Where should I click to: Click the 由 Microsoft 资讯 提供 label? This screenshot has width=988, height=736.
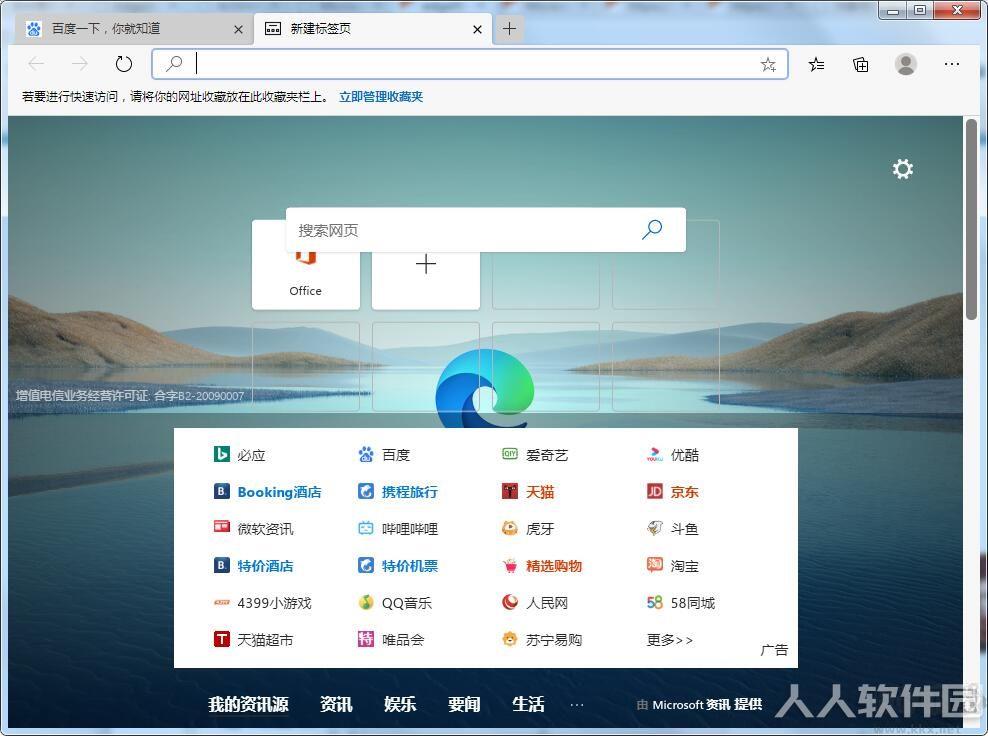click(x=699, y=704)
